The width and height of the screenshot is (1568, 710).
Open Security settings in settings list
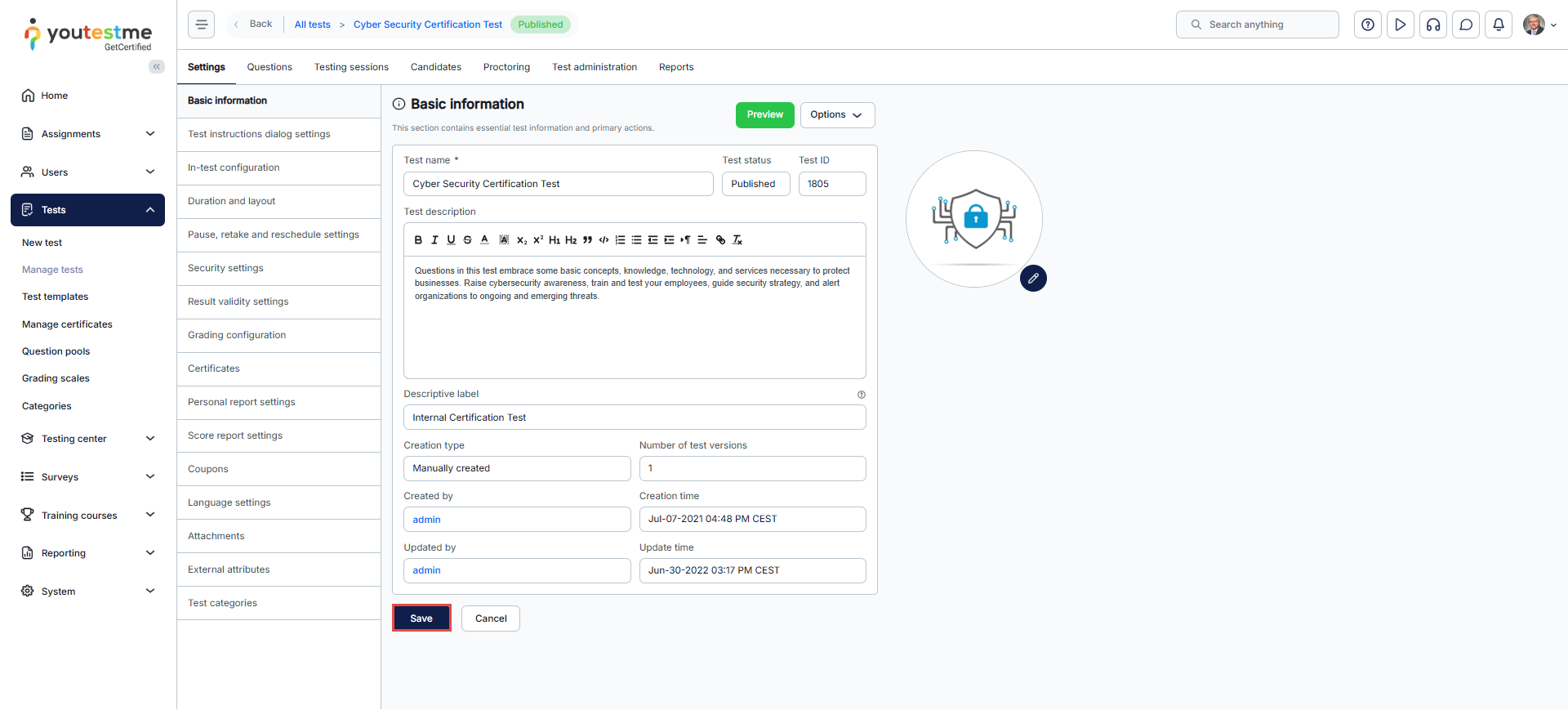[x=225, y=268]
